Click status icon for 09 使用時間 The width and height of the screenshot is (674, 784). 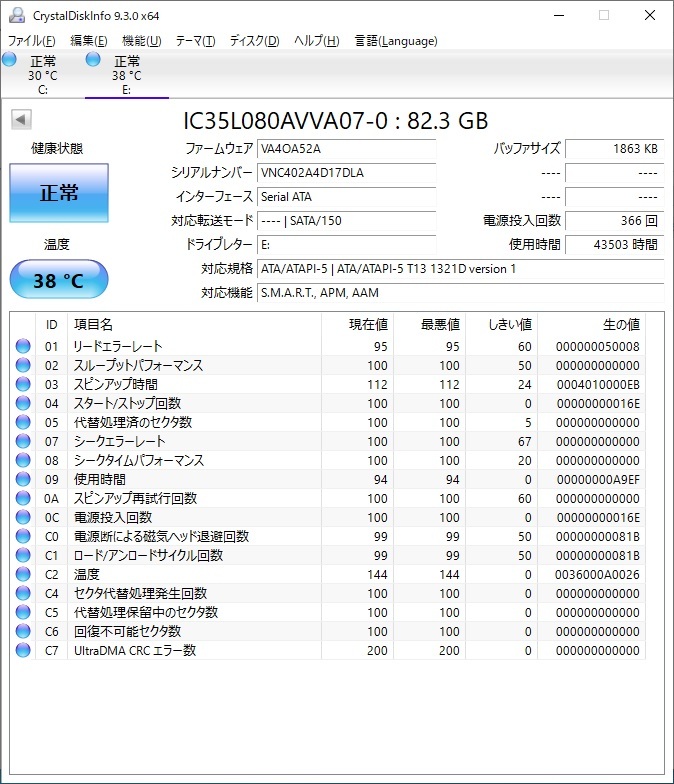23,479
